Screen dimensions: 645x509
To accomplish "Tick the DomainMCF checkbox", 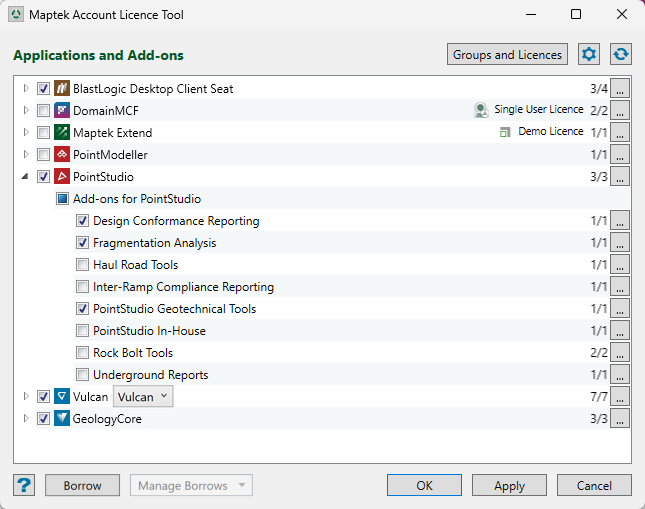I will point(43,111).
